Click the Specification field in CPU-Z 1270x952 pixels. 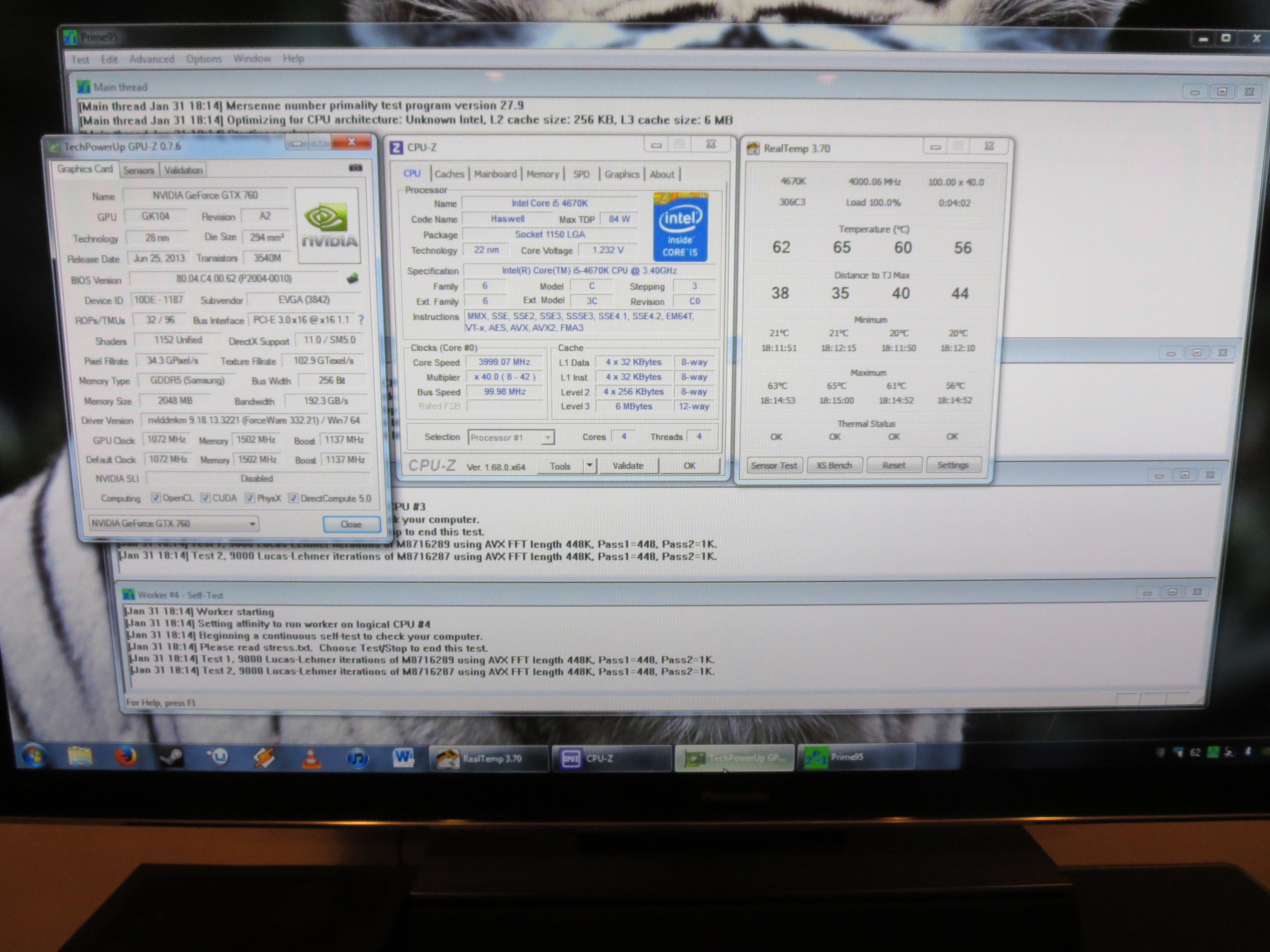click(589, 270)
